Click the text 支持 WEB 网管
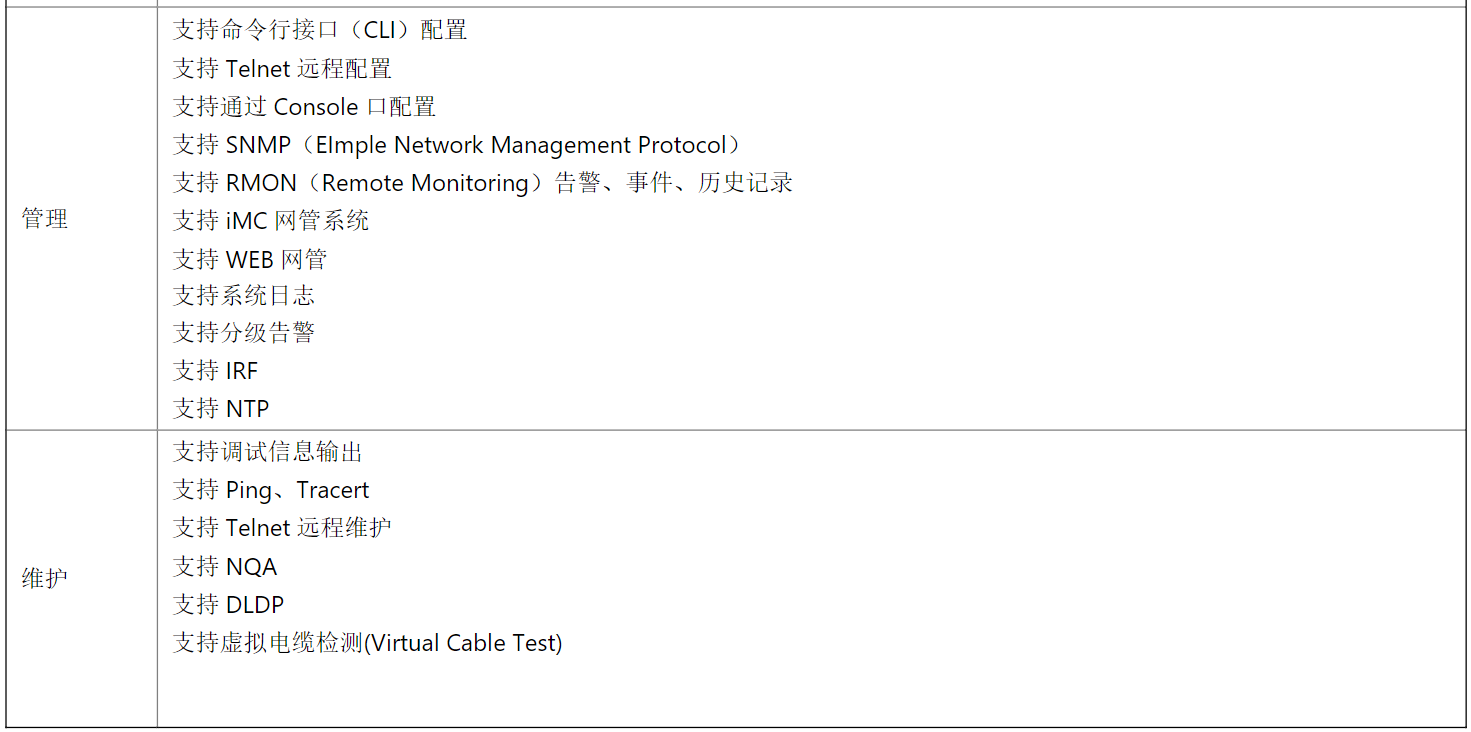 (250, 259)
